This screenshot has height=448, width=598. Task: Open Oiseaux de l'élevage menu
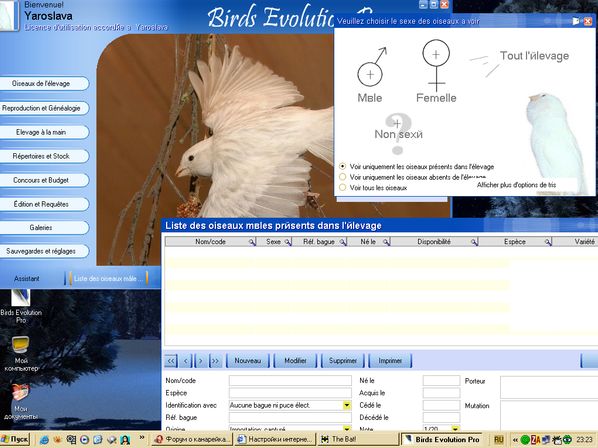[45, 83]
